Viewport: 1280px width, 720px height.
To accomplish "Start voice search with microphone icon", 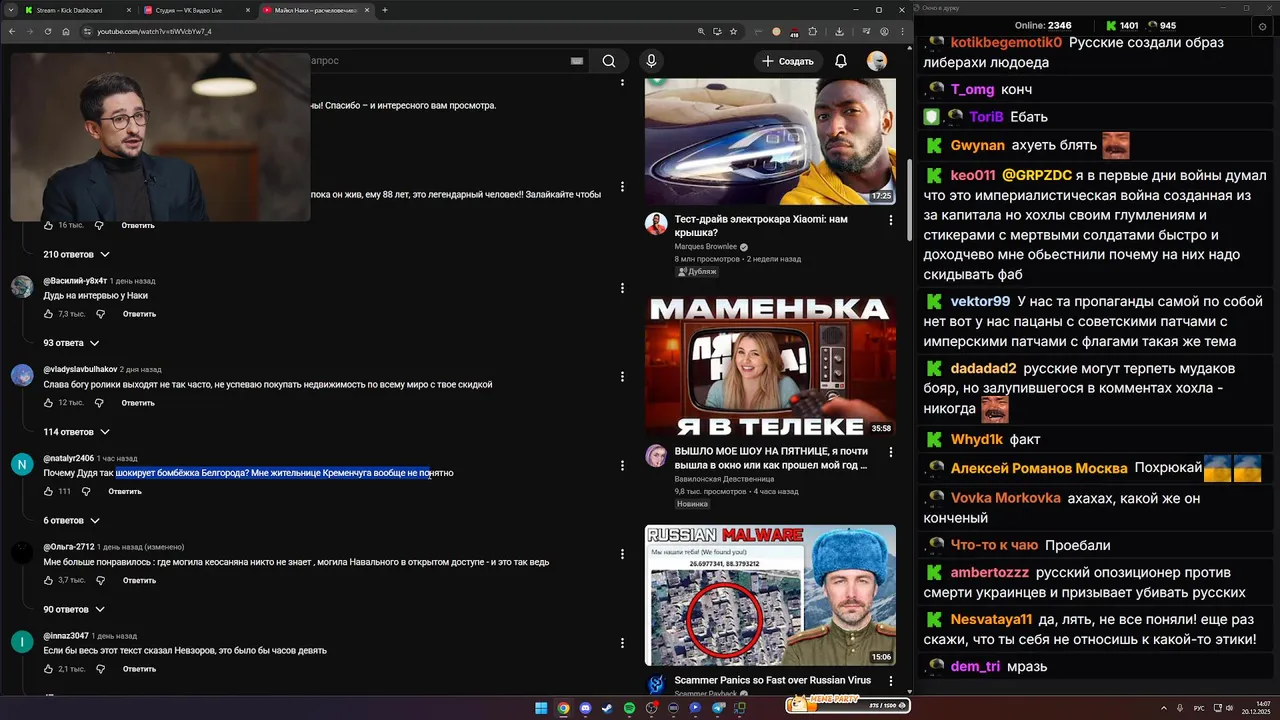I will pyautogui.click(x=651, y=61).
